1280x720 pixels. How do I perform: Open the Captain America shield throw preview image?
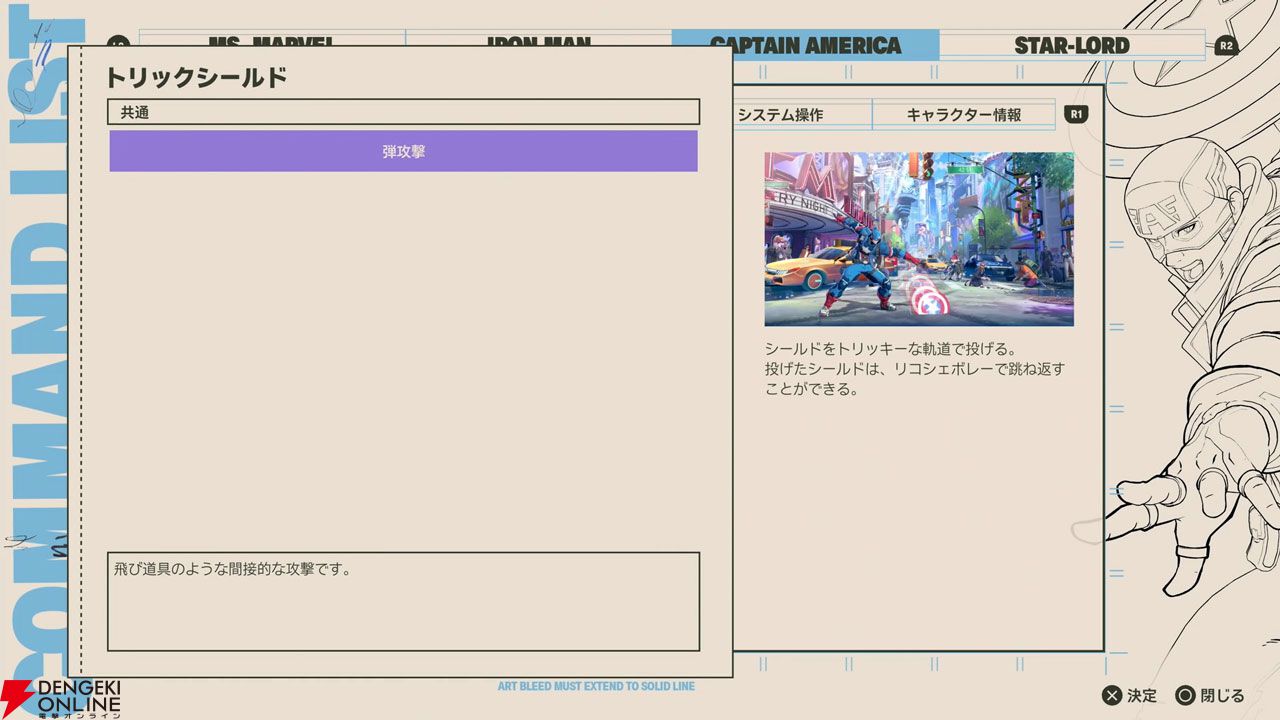coord(919,239)
